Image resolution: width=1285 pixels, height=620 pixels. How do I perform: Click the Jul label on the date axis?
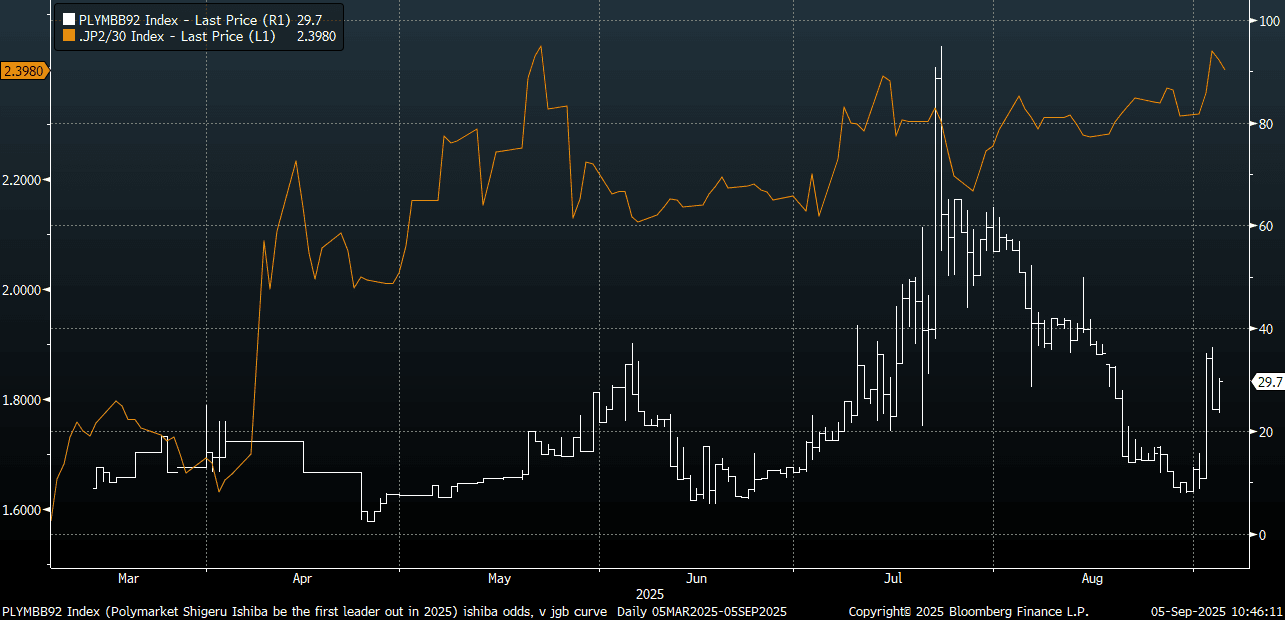893,578
